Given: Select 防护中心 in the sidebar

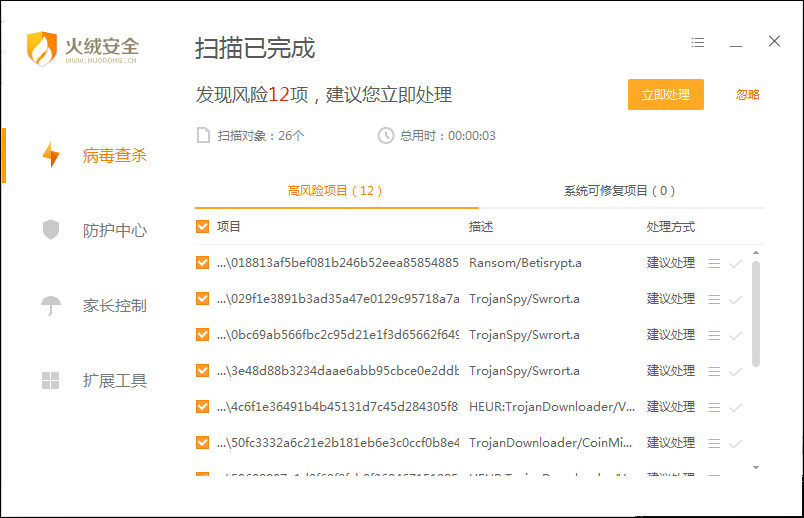Looking at the screenshot, I should click(114, 230).
